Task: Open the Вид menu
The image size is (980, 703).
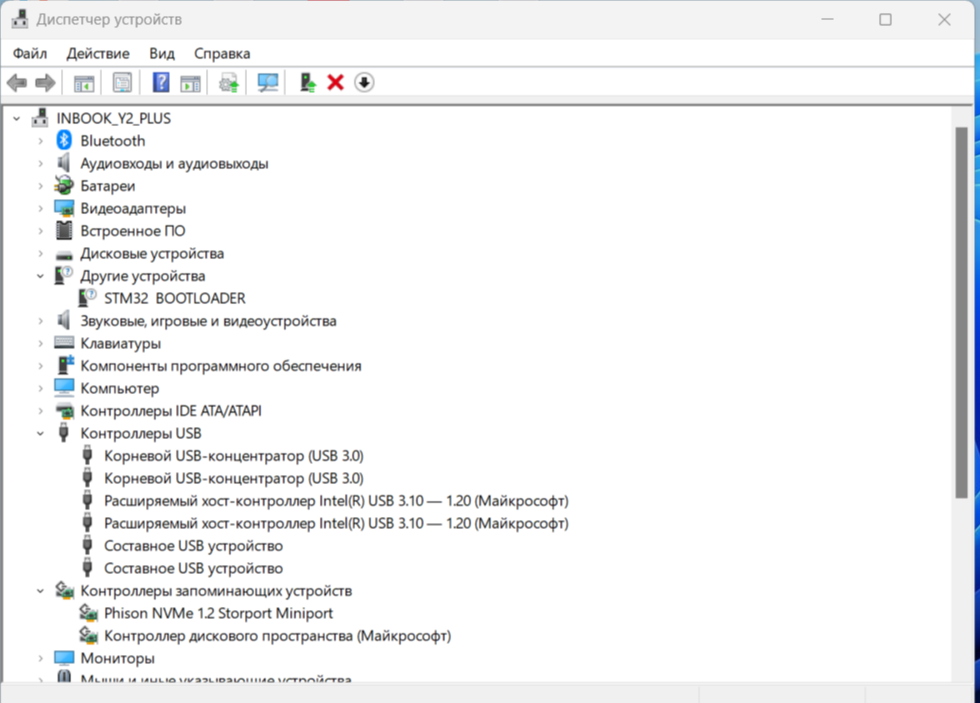Action: (162, 53)
